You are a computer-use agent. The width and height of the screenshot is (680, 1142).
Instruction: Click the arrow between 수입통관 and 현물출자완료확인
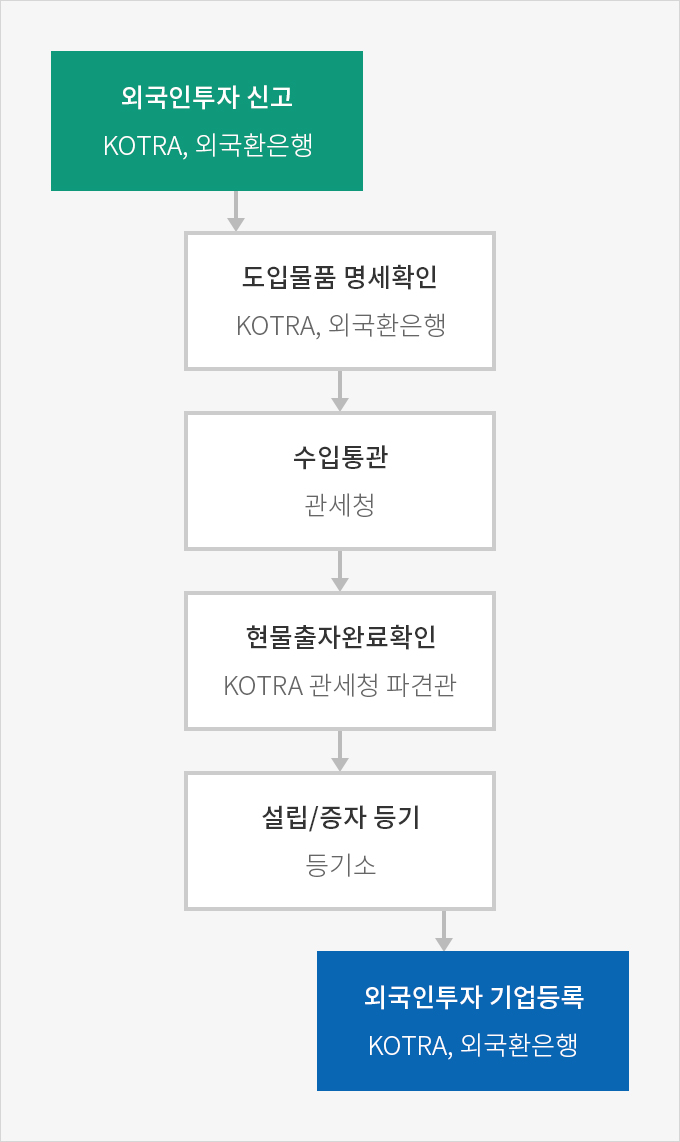(340, 571)
